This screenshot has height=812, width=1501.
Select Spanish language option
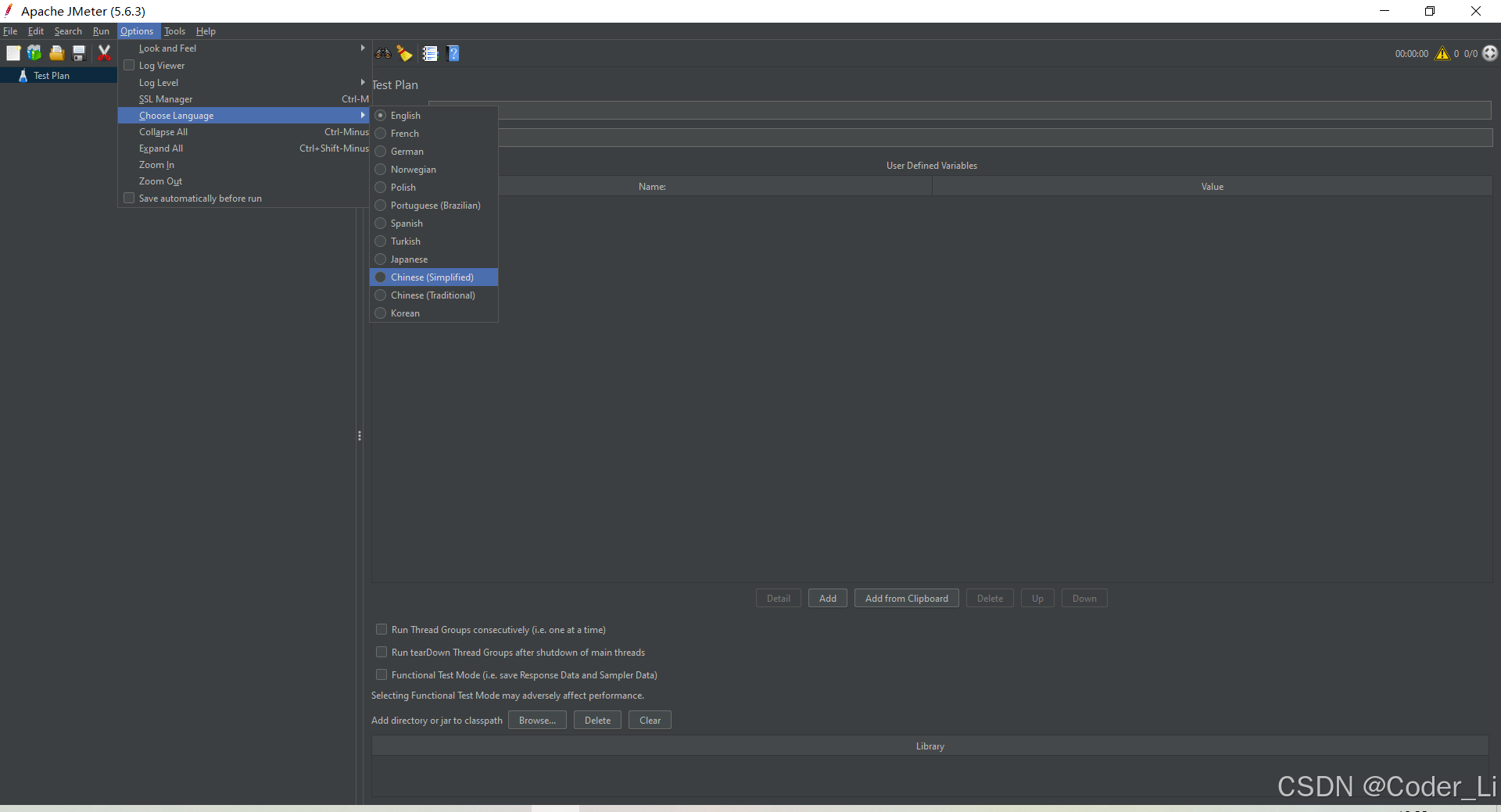(x=434, y=224)
